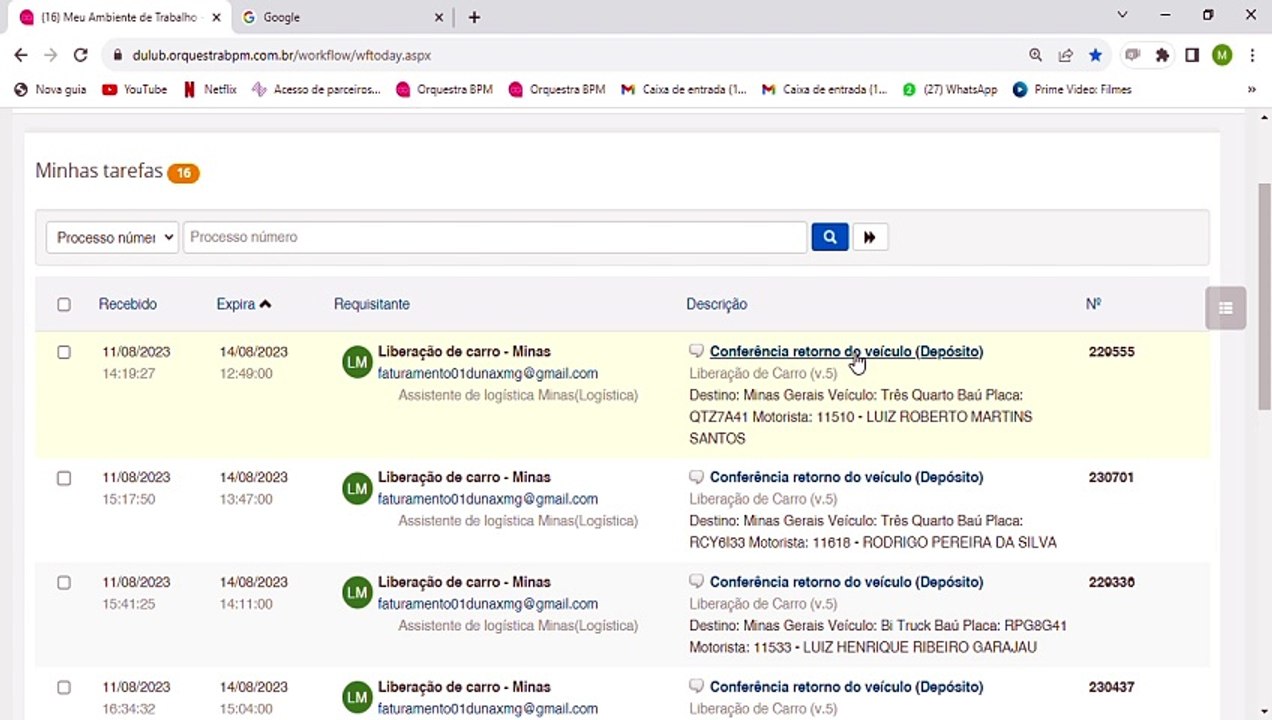
Task: Click the blue search magnifier button
Action: pos(830,237)
